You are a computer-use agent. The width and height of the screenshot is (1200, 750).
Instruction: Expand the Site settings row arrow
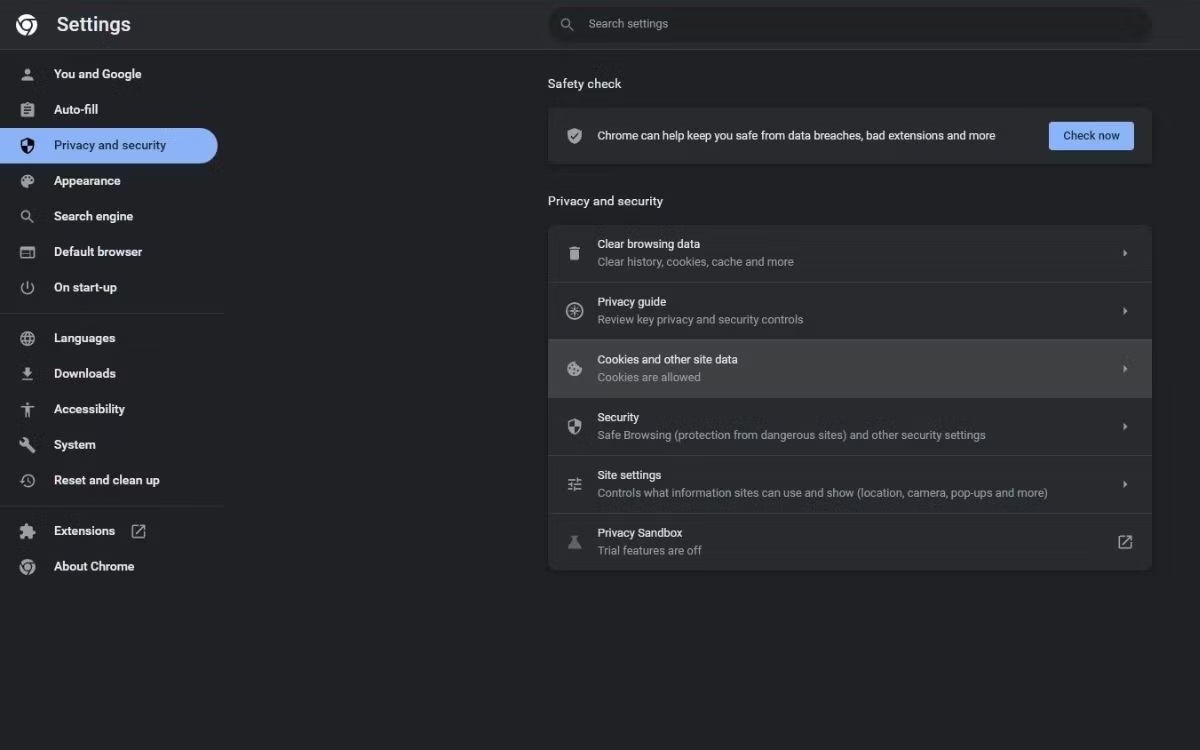coord(1125,484)
